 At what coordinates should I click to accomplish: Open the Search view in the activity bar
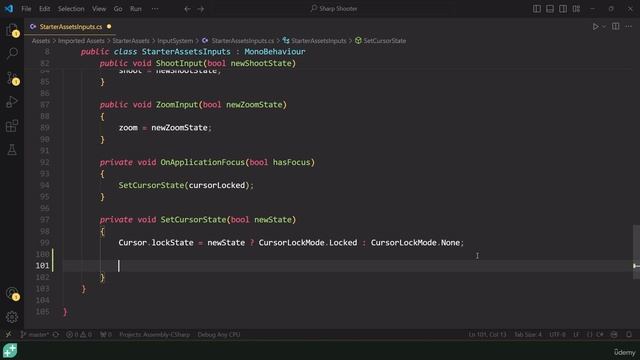pyautogui.click(x=12, y=53)
